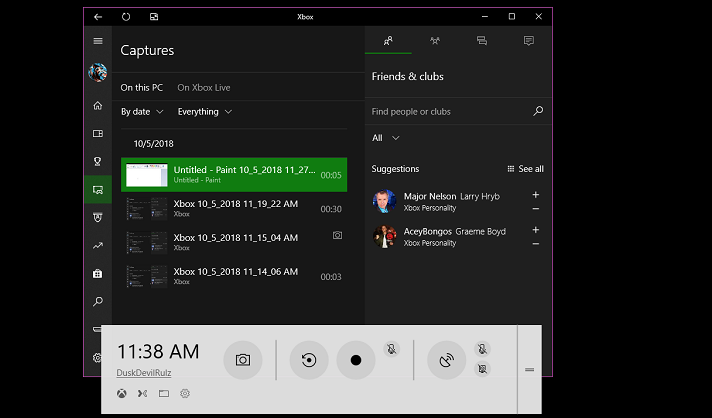
Task: Open Trending arrow icon in the sidebar
Action: [x=98, y=246]
